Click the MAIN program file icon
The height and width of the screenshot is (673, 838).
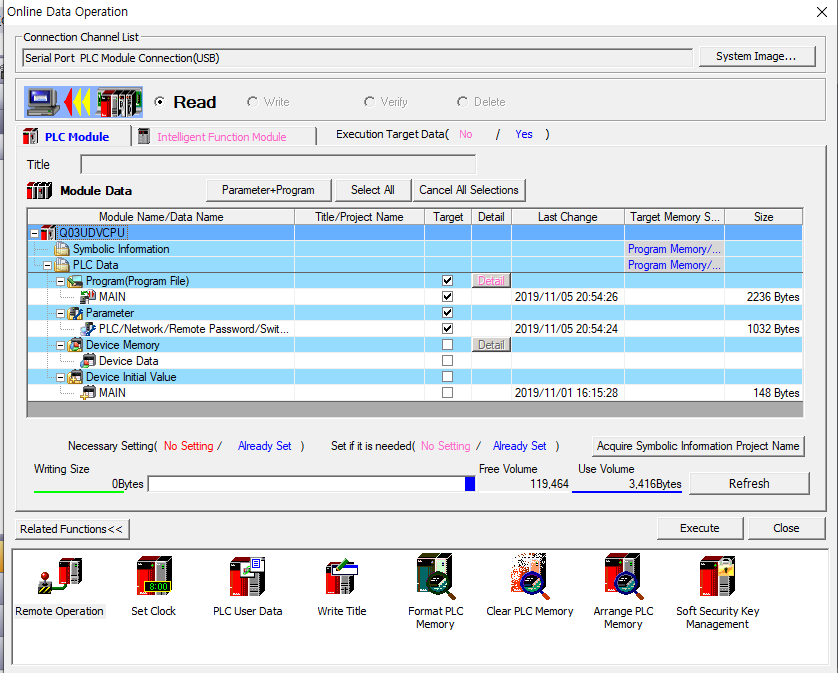(x=88, y=297)
